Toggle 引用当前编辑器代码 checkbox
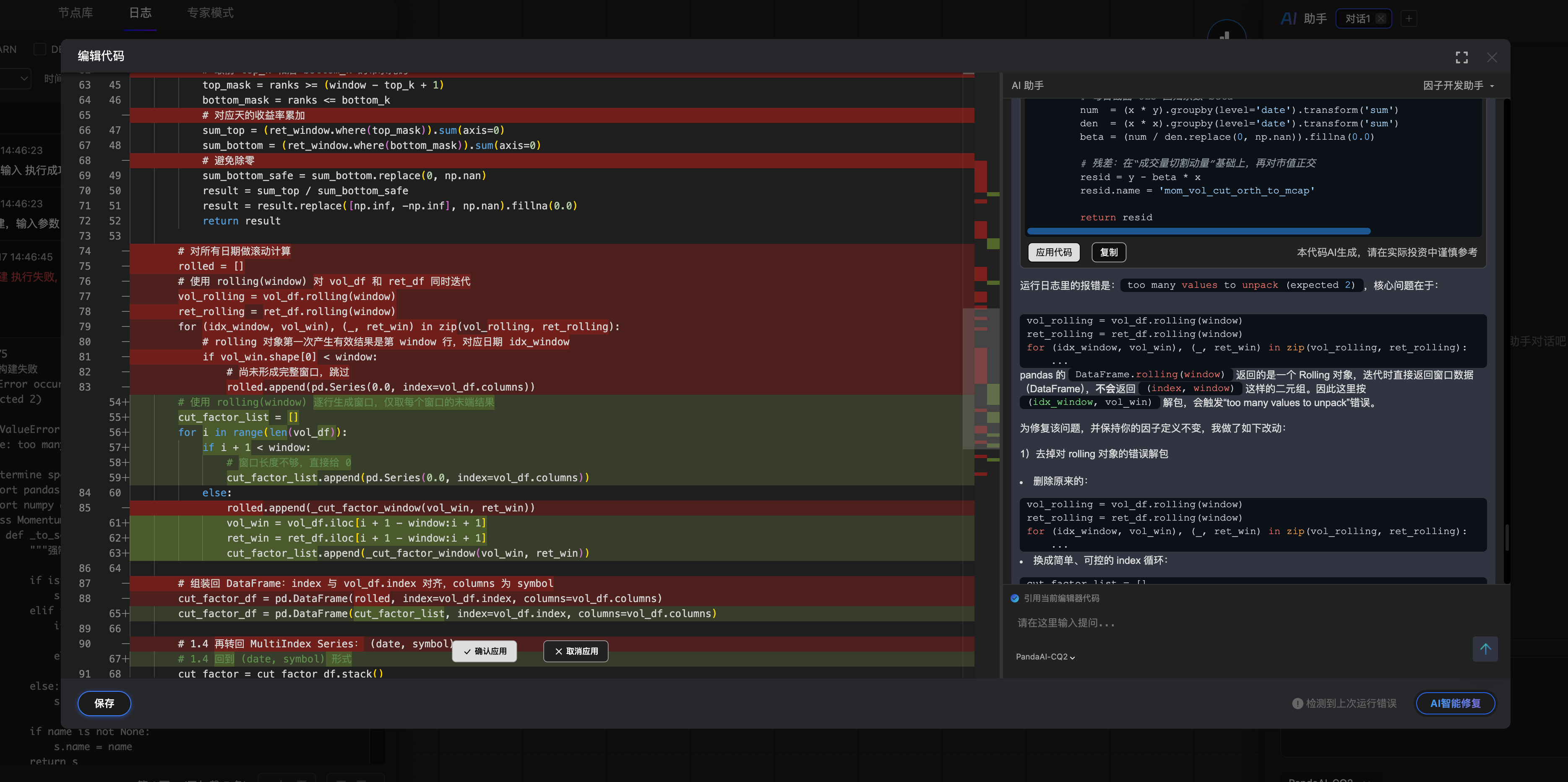This screenshot has height=782, width=1568. [1015, 598]
